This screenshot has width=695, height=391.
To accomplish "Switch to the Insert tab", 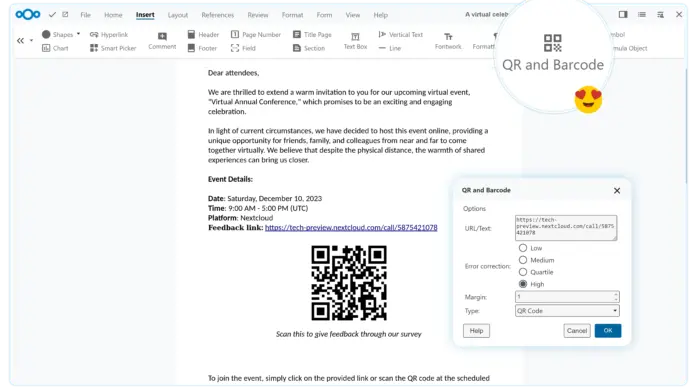I will coord(145,15).
